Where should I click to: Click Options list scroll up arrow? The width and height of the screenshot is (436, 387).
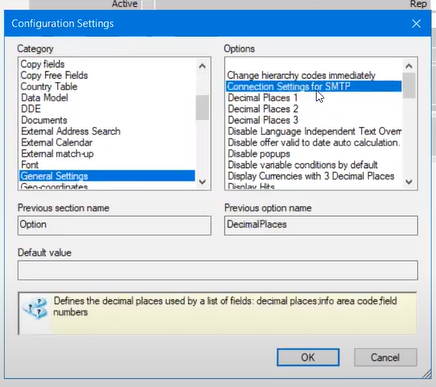click(x=409, y=66)
